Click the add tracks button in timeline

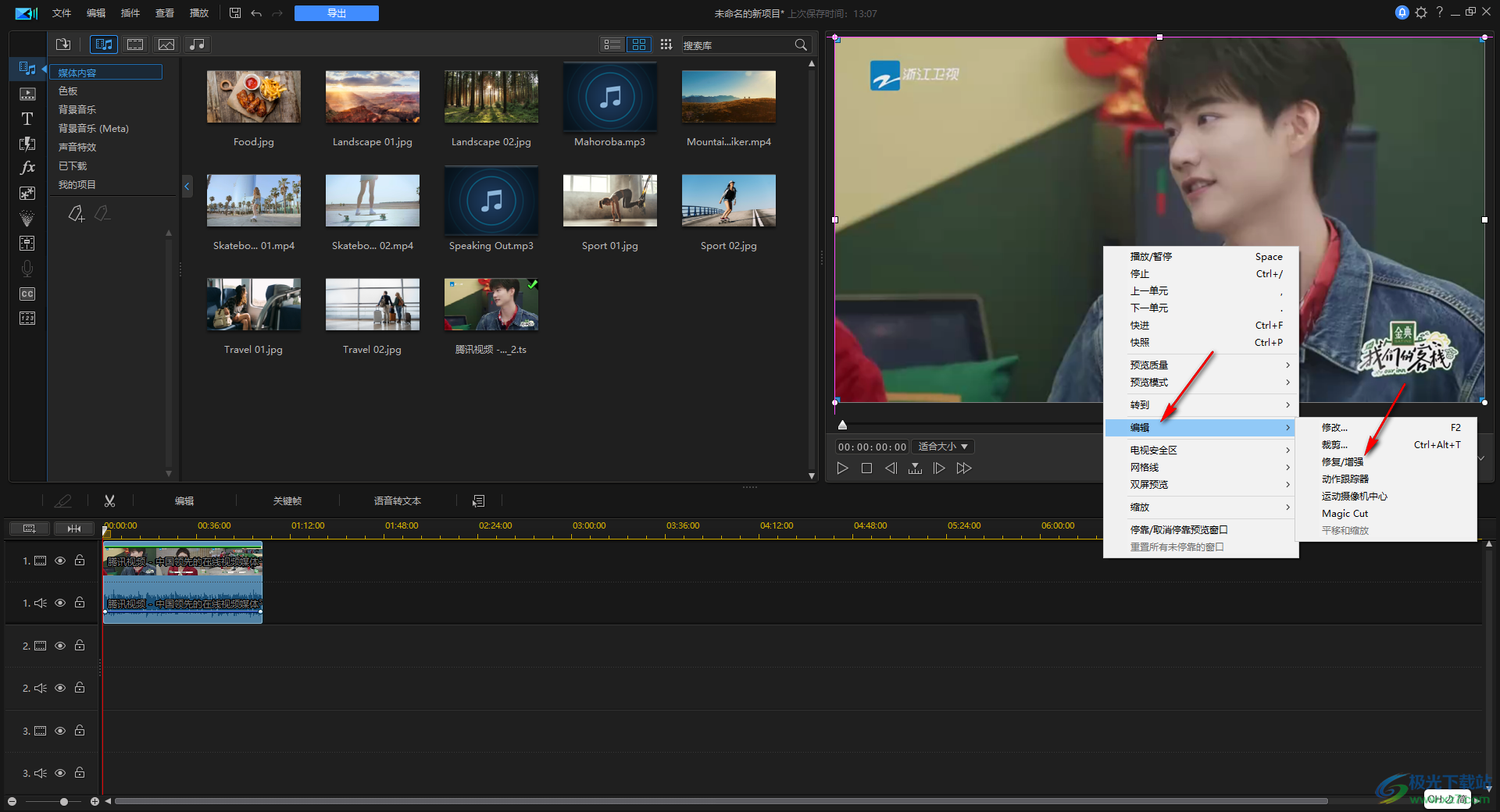pyautogui.click(x=29, y=529)
